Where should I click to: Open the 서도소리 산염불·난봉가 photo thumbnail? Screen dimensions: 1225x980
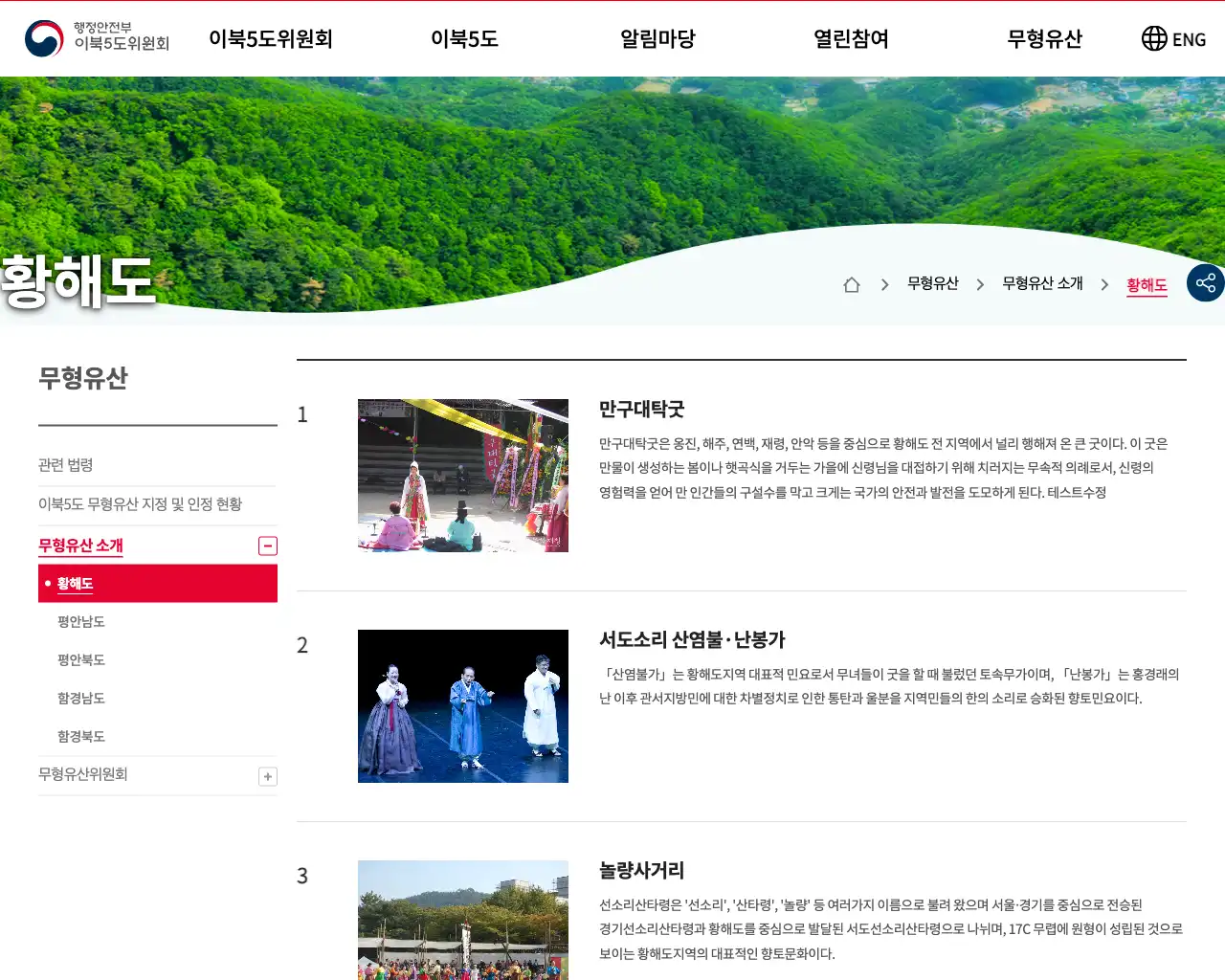[463, 706]
